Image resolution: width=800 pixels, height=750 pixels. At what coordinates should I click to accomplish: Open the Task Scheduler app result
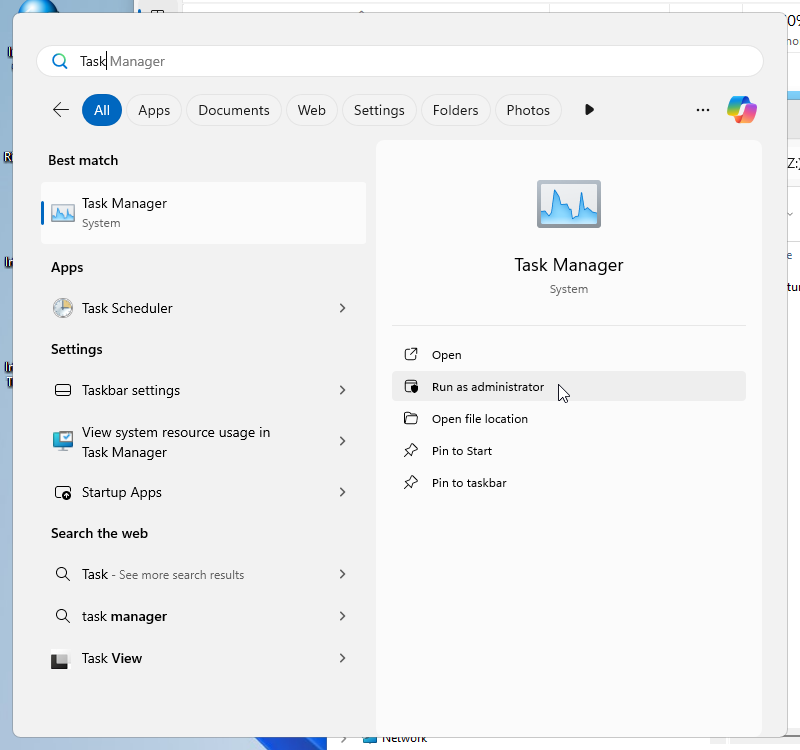point(202,308)
